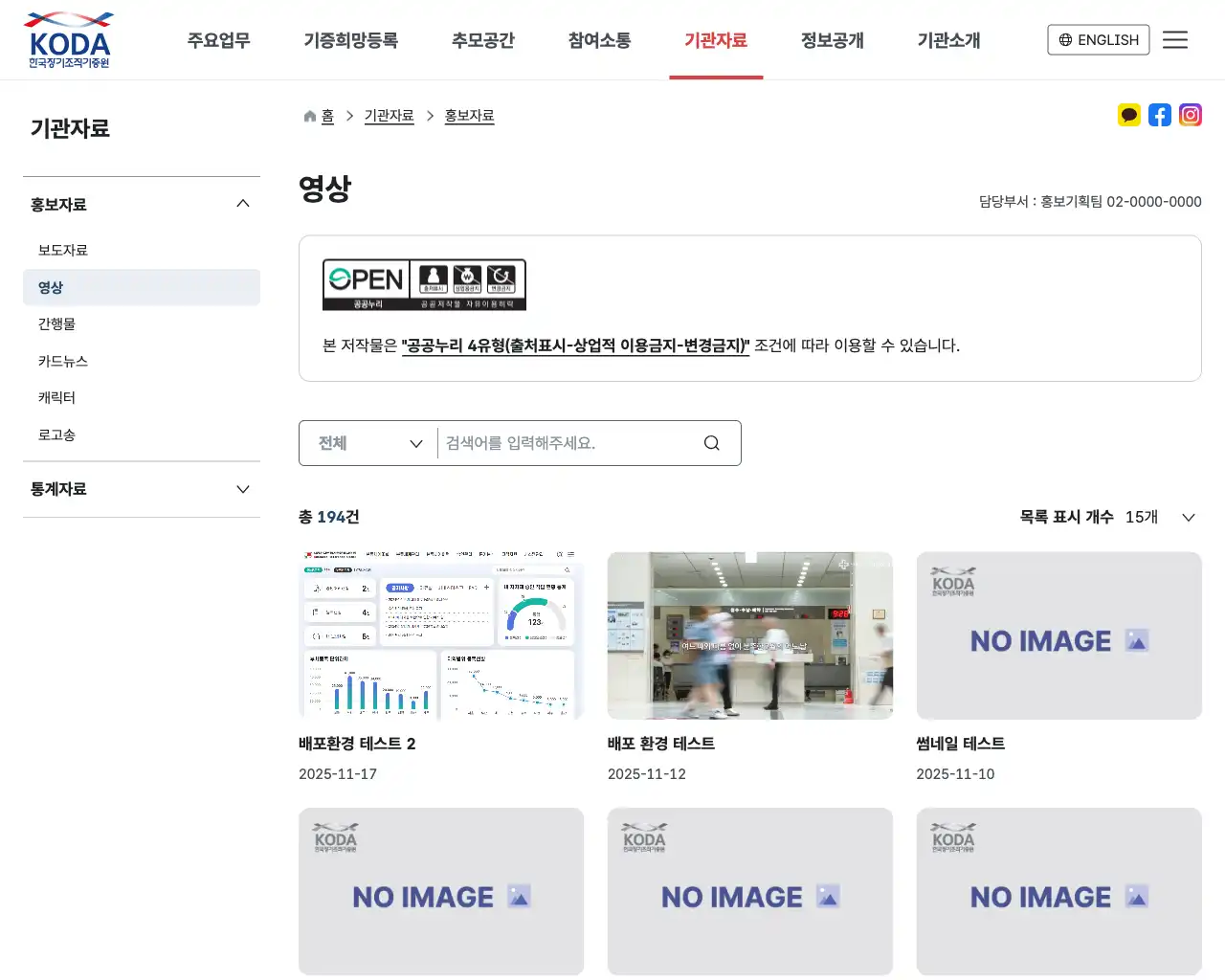This screenshot has height=980, width=1225.
Task: Open the 전체 search filter dropdown
Action: point(367,442)
